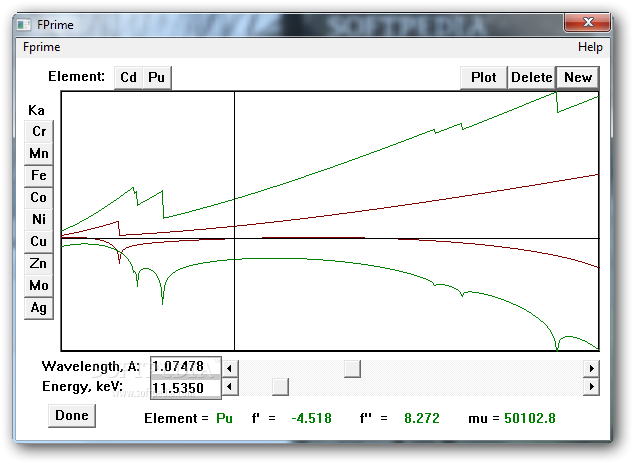Select the Cd element button

129,77
